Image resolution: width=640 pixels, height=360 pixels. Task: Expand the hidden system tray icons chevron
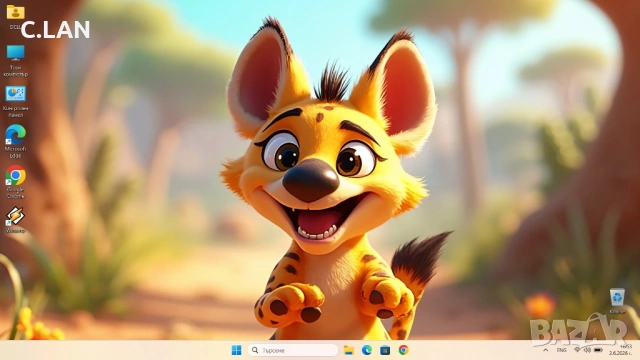coord(546,350)
